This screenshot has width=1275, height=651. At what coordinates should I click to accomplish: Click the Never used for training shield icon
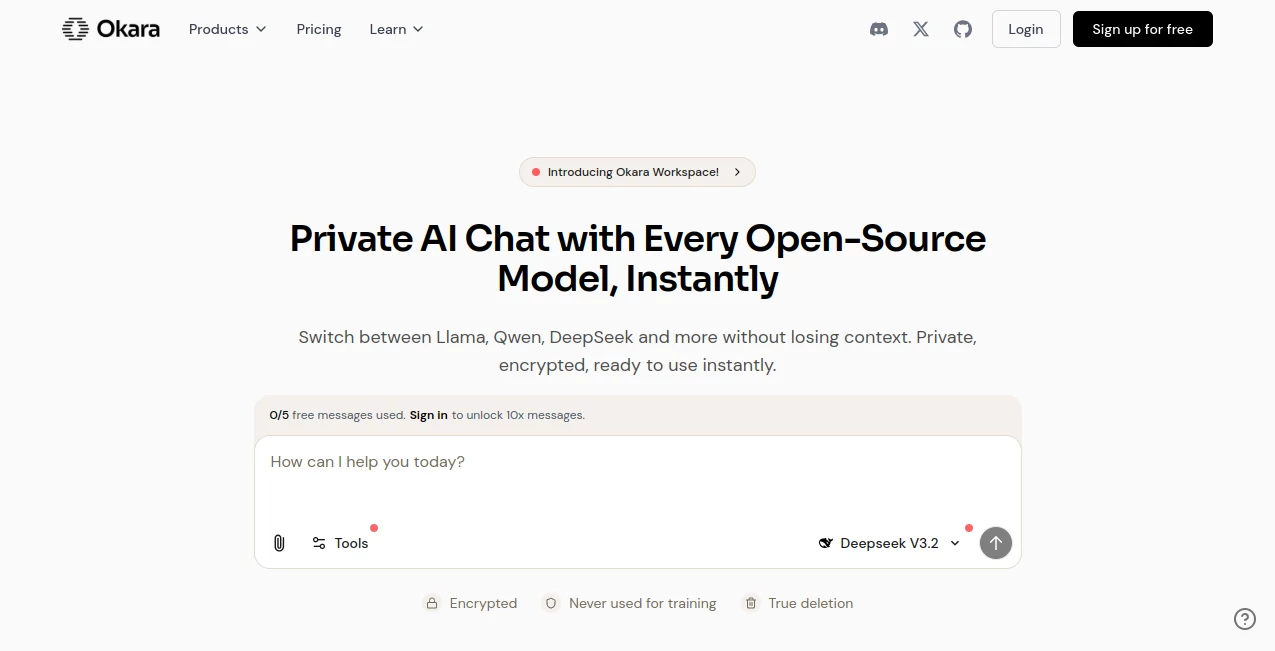(x=551, y=603)
